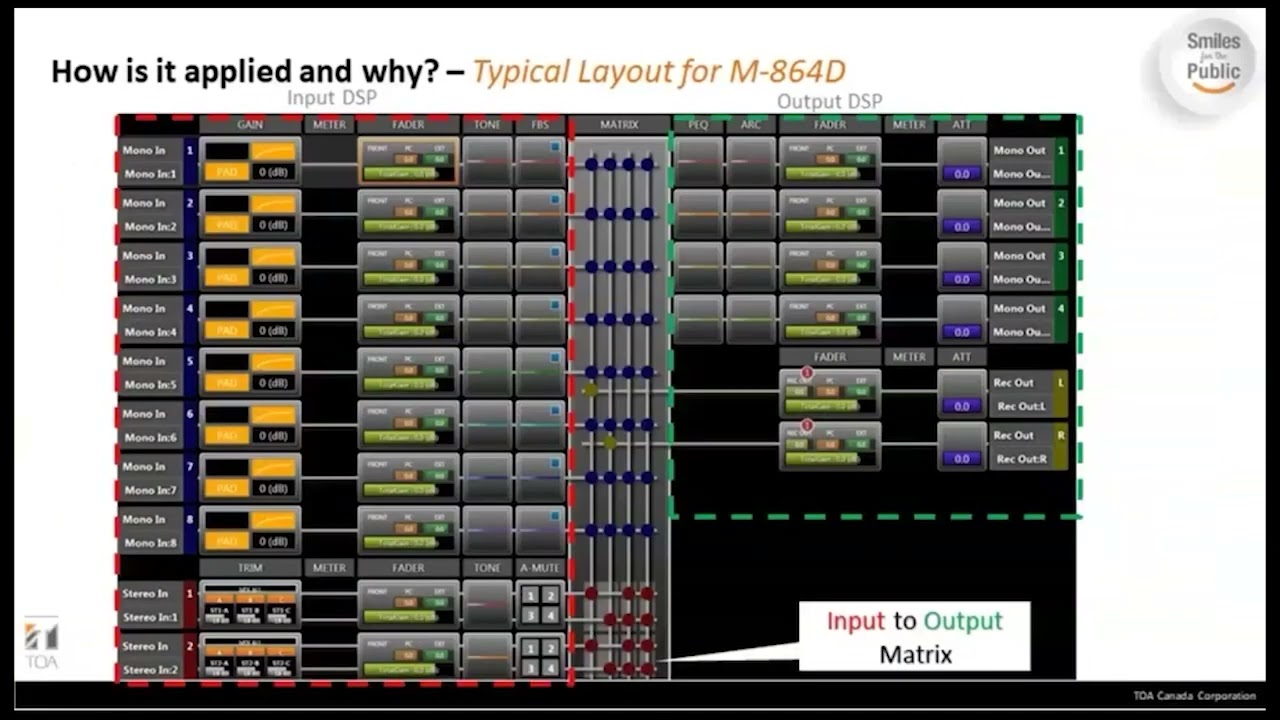Toggle A-MUTE button 1 on Stereo In 1
This screenshot has height=720, width=1280.
pyautogui.click(x=531, y=595)
